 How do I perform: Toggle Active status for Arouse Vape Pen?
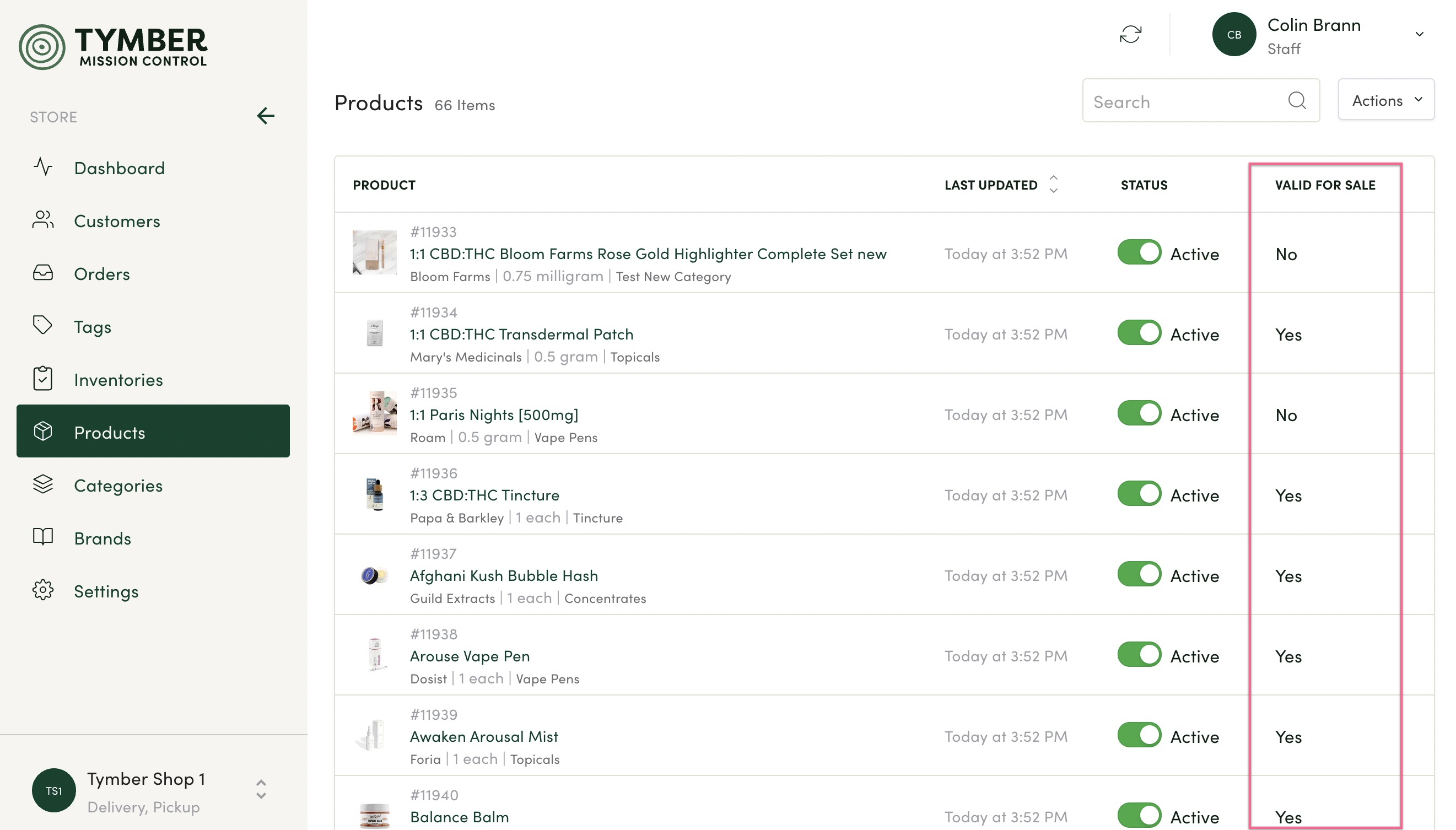pos(1139,654)
